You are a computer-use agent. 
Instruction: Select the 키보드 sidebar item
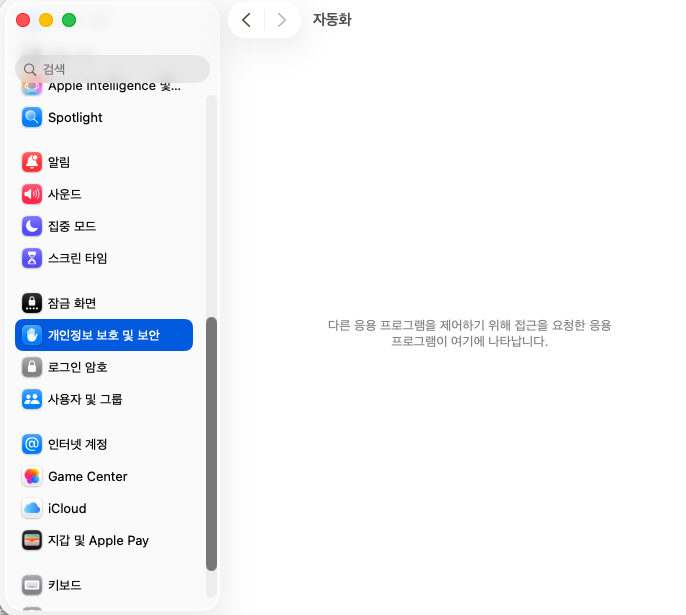104,585
